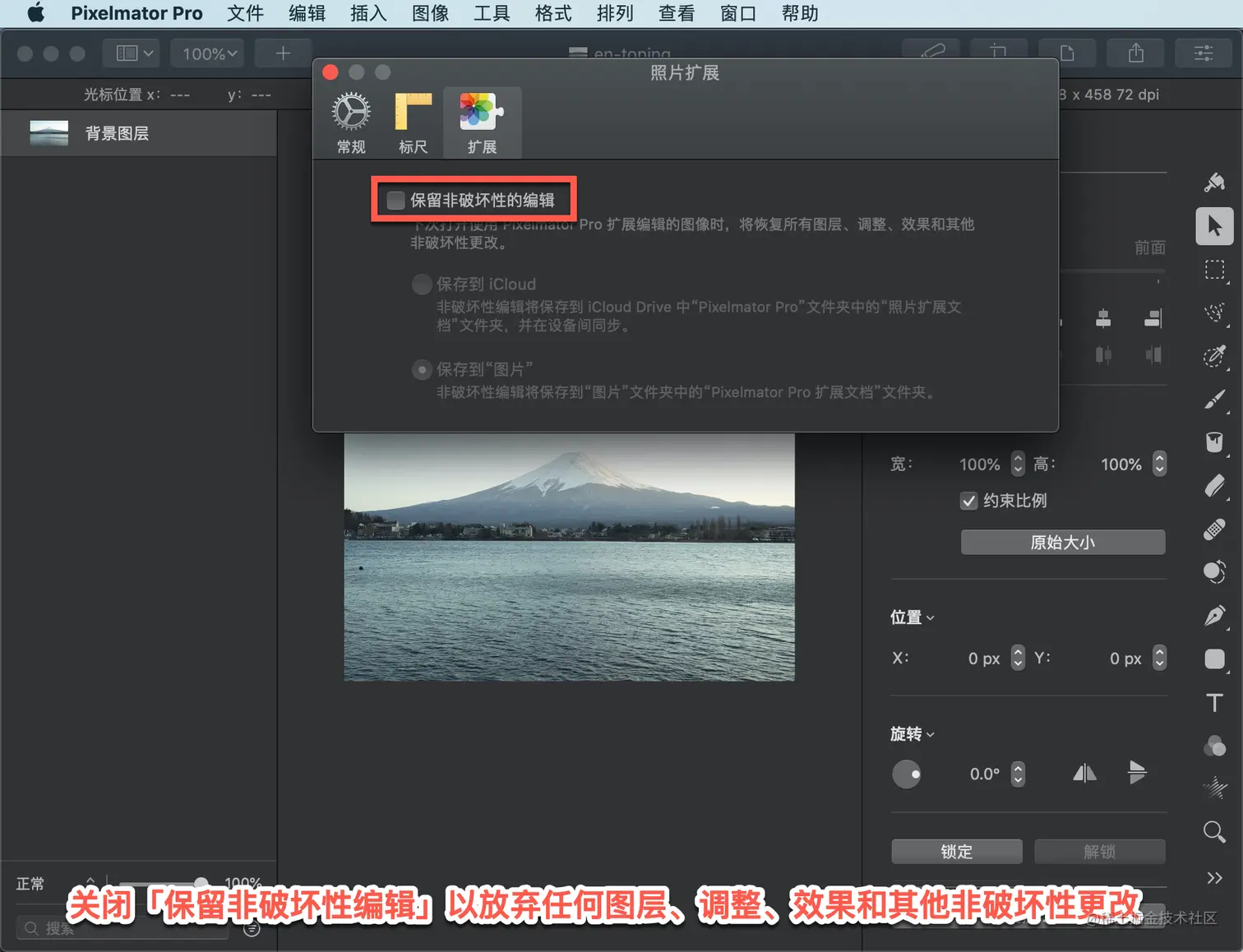Click the Mount Fuji canvas image
Screen dimensions: 1243x952
[569, 557]
